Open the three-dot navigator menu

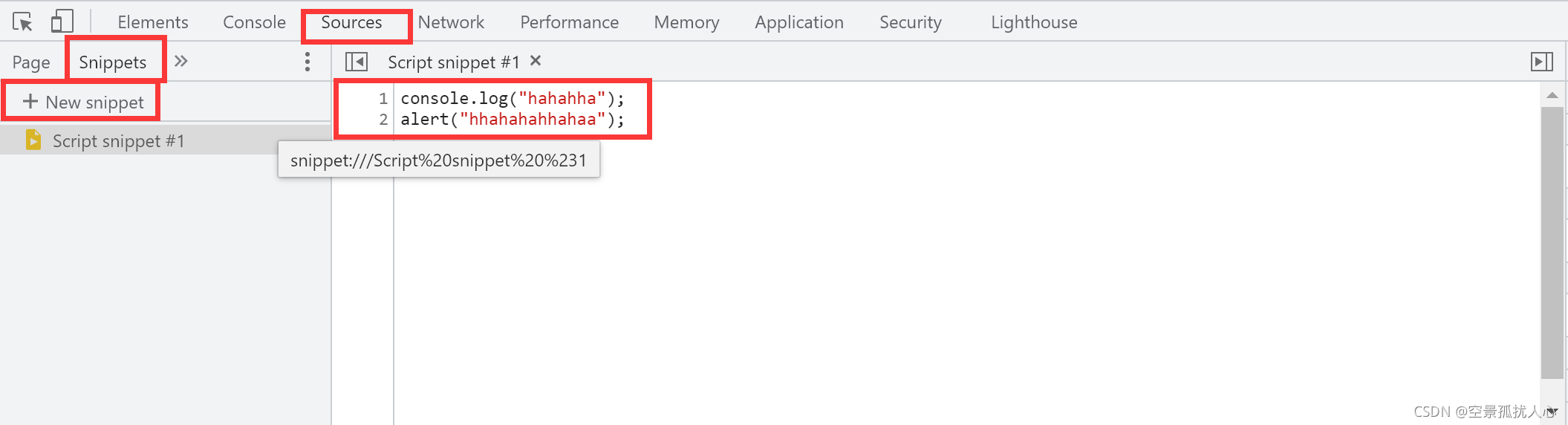307,62
